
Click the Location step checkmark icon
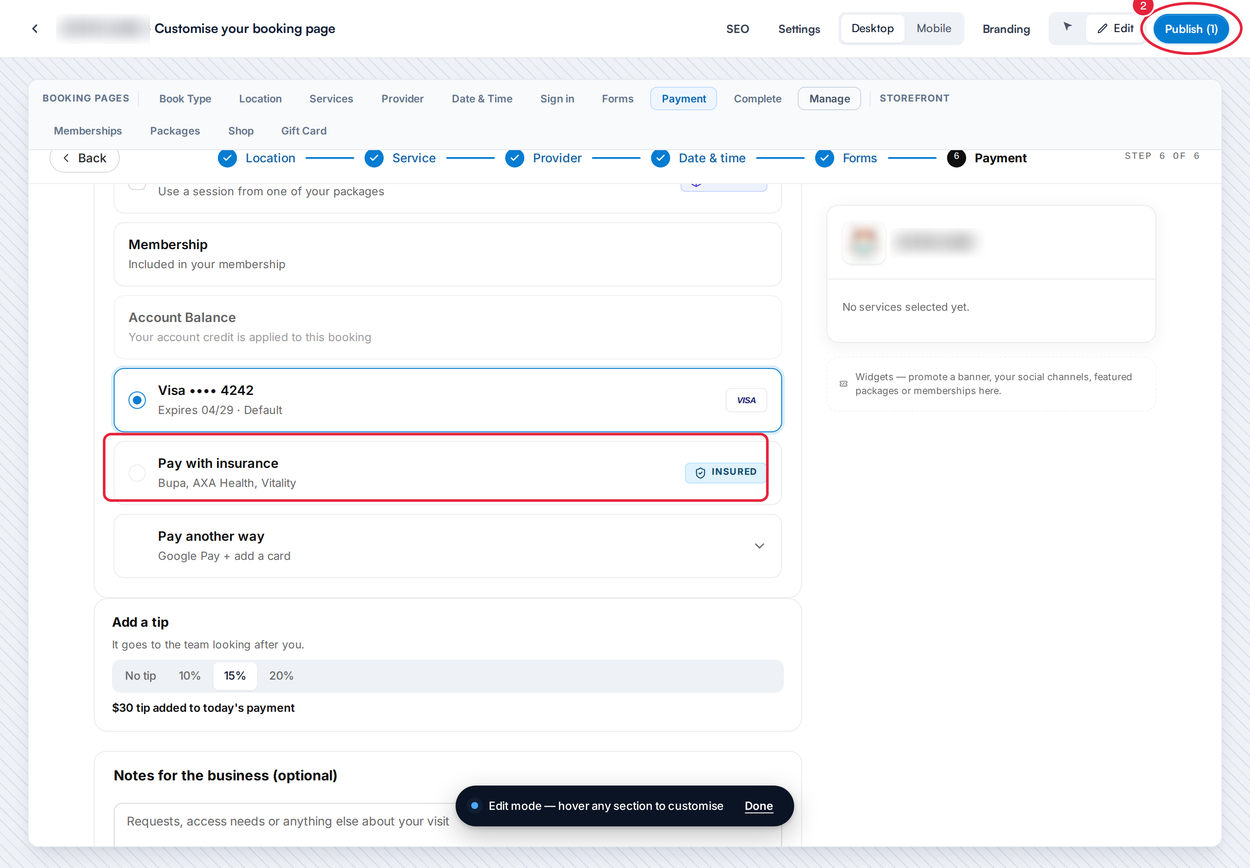[x=227, y=158]
